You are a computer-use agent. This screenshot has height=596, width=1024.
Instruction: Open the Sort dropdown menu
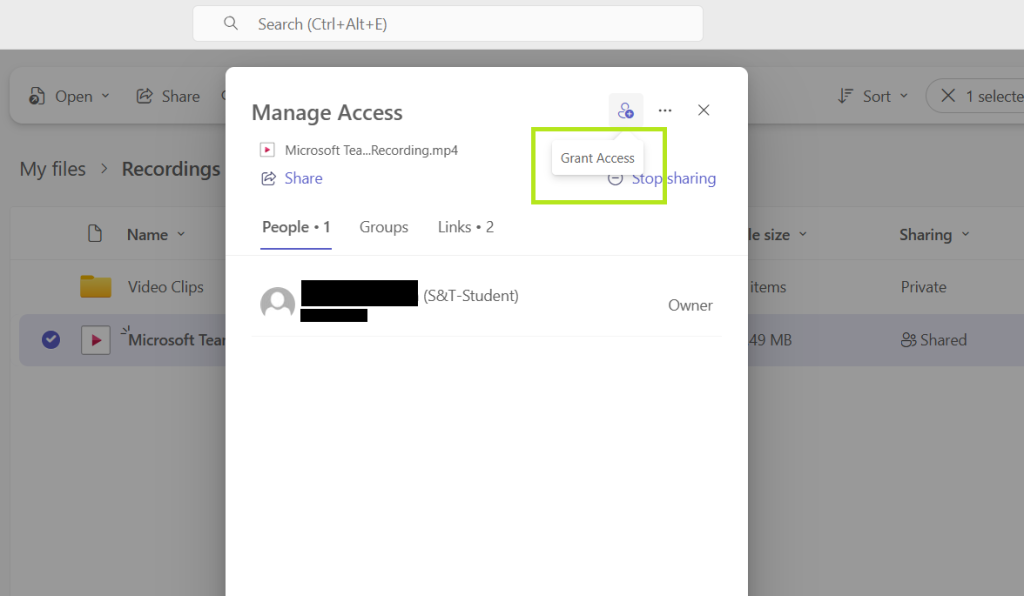873,96
